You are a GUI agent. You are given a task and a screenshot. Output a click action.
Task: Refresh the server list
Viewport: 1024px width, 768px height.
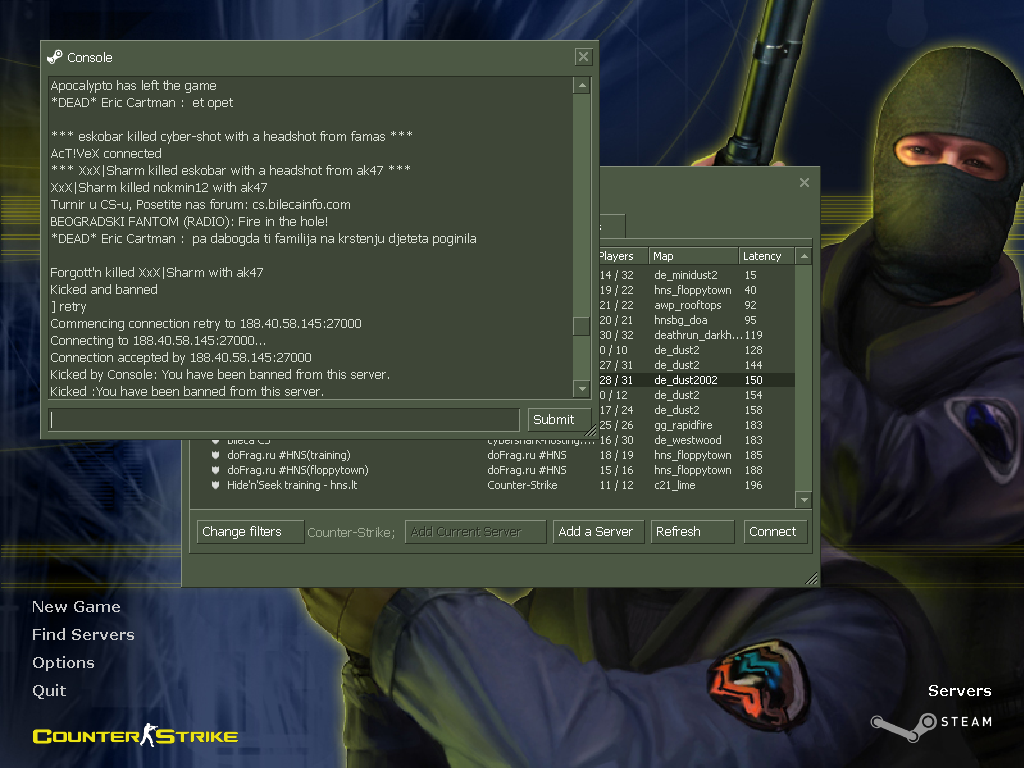tap(692, 532)
